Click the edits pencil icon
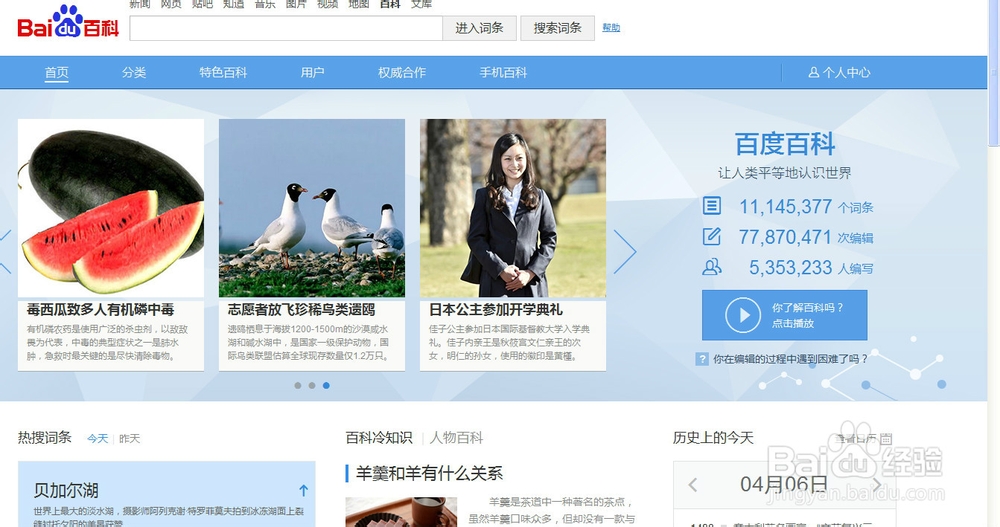1000x527 pixels. 712,237
